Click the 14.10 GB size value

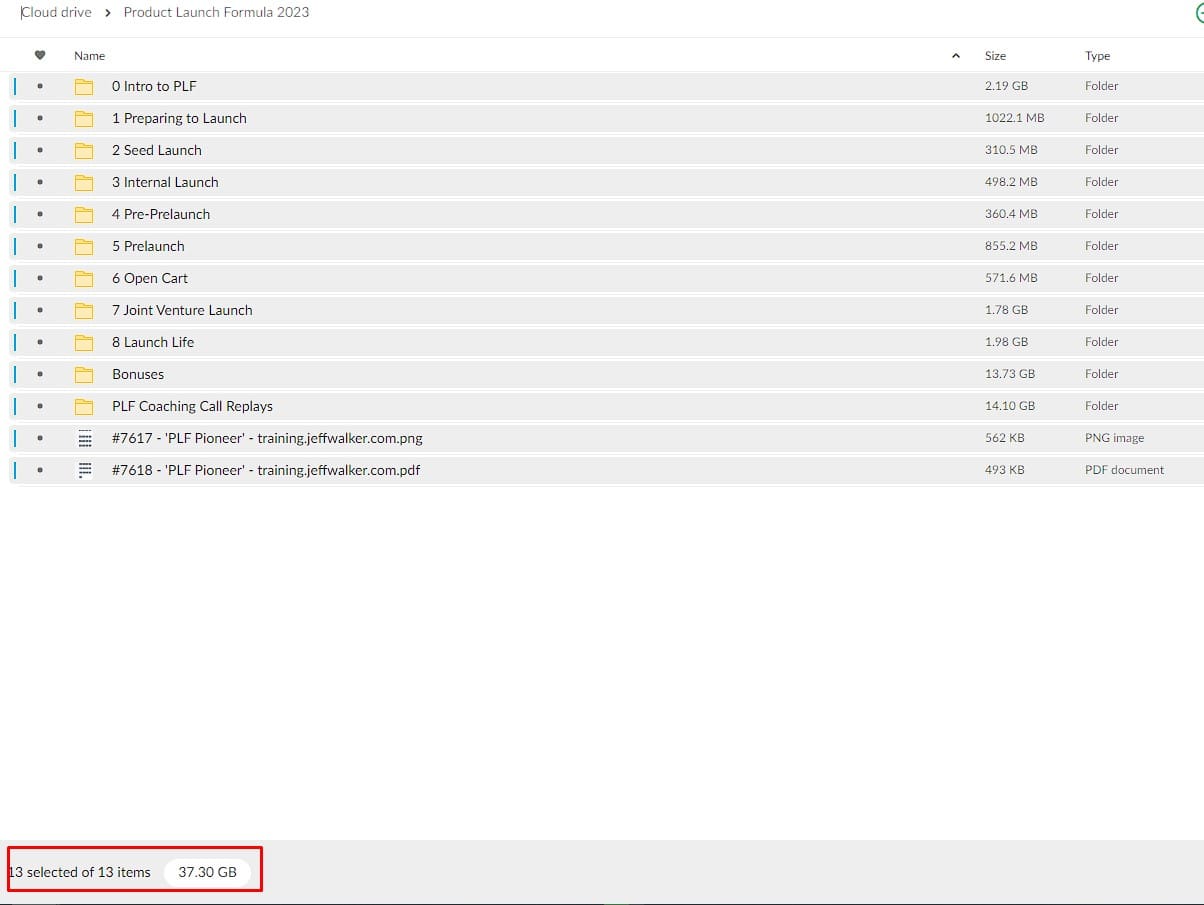click(x=1010, y=406)
